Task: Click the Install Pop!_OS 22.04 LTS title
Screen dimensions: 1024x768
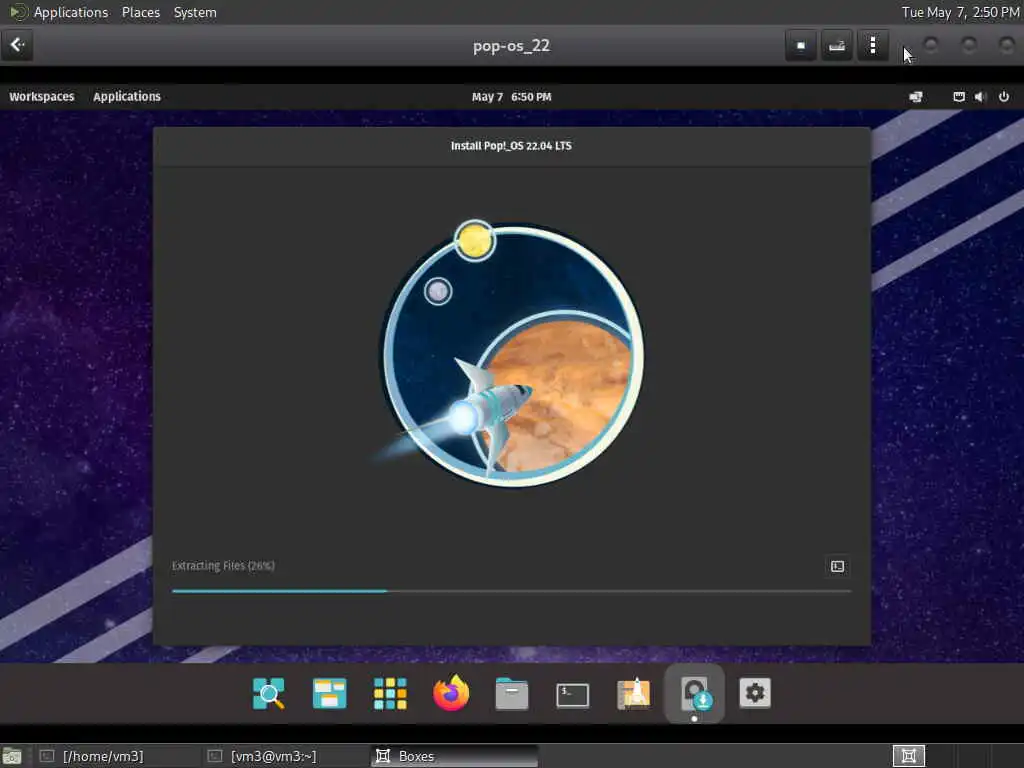Action: [x=511, y=146]
